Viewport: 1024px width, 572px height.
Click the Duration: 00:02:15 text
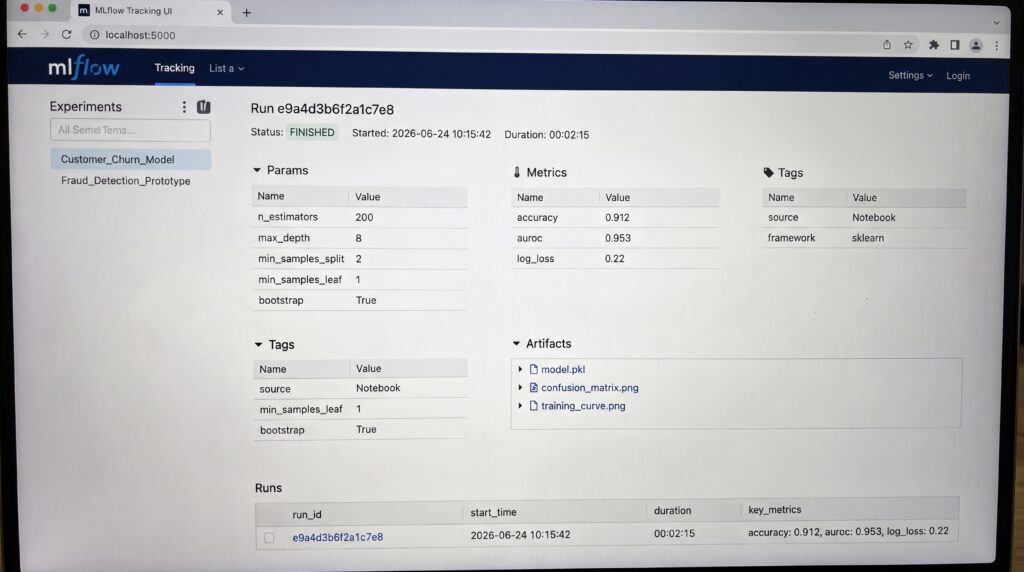(x=547, y=135)
